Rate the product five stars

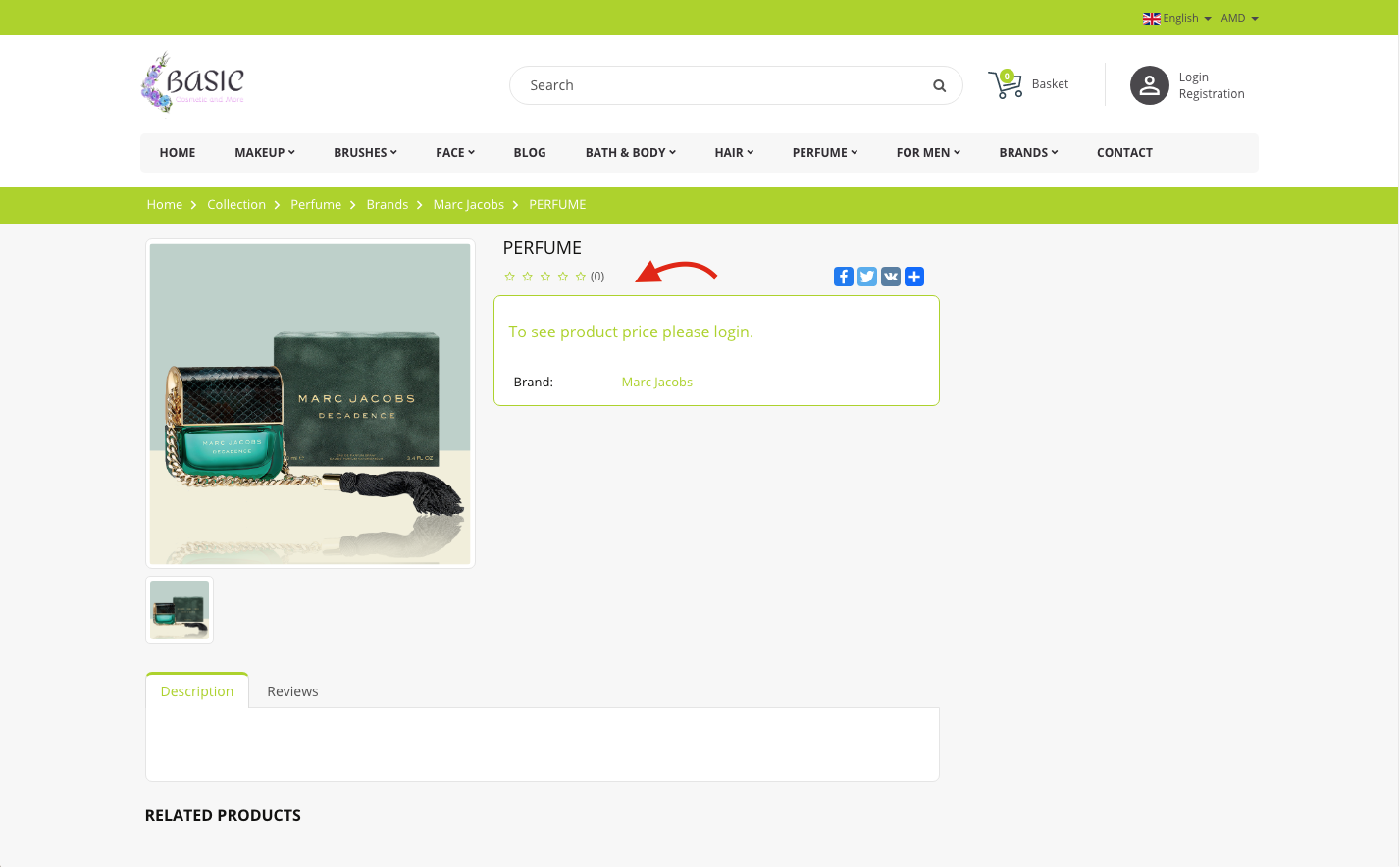pyautogui.click(x=581, y=277)
